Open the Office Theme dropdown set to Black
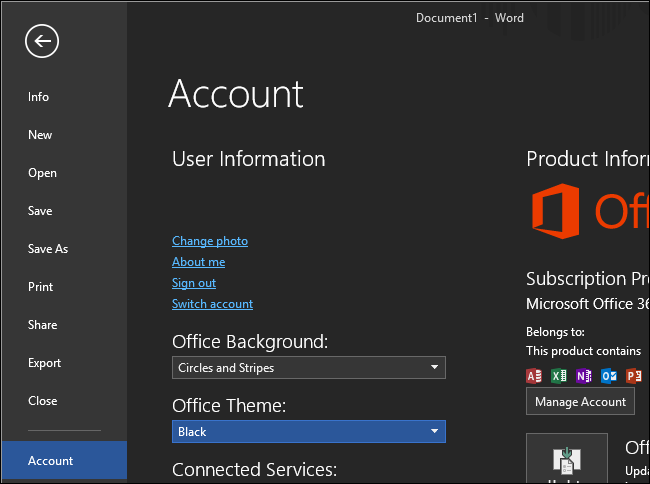650x484 pixels. pyautogui.click(x=308, y=432)
